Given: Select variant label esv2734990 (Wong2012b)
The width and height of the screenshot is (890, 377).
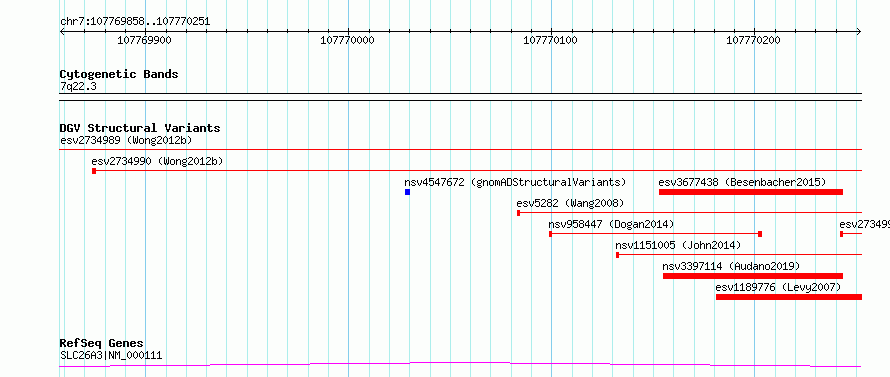Looking at the screenshot, I should 157,162.
